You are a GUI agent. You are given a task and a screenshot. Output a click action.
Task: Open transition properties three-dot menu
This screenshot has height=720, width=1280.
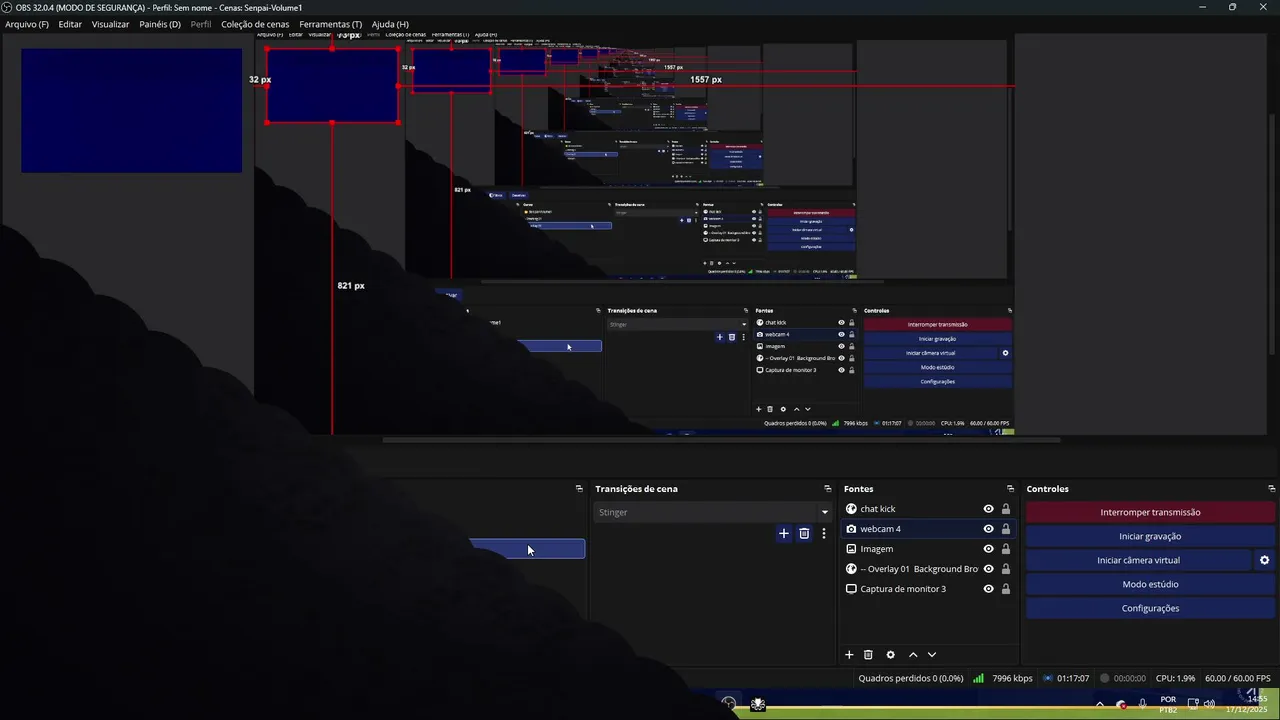[824, 534]
